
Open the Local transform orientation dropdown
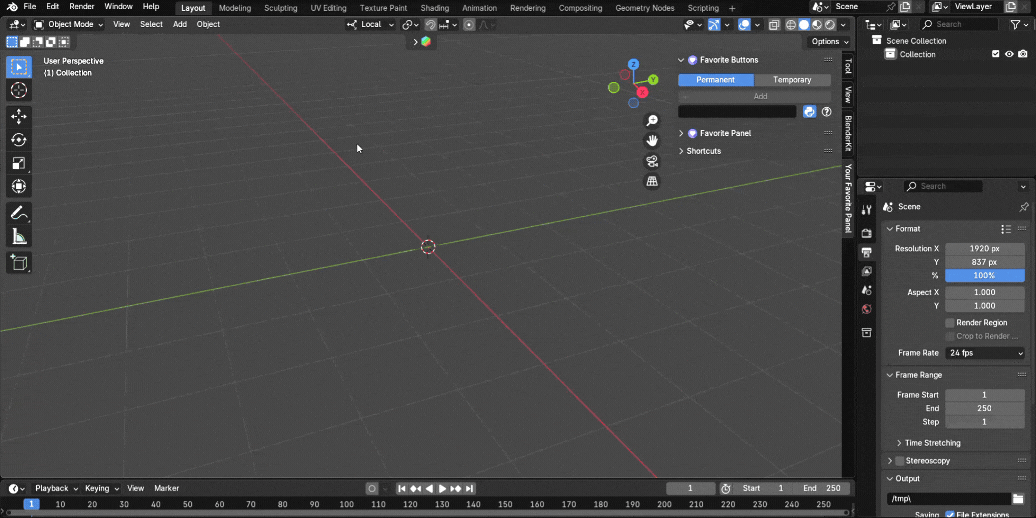click(371, 24)
